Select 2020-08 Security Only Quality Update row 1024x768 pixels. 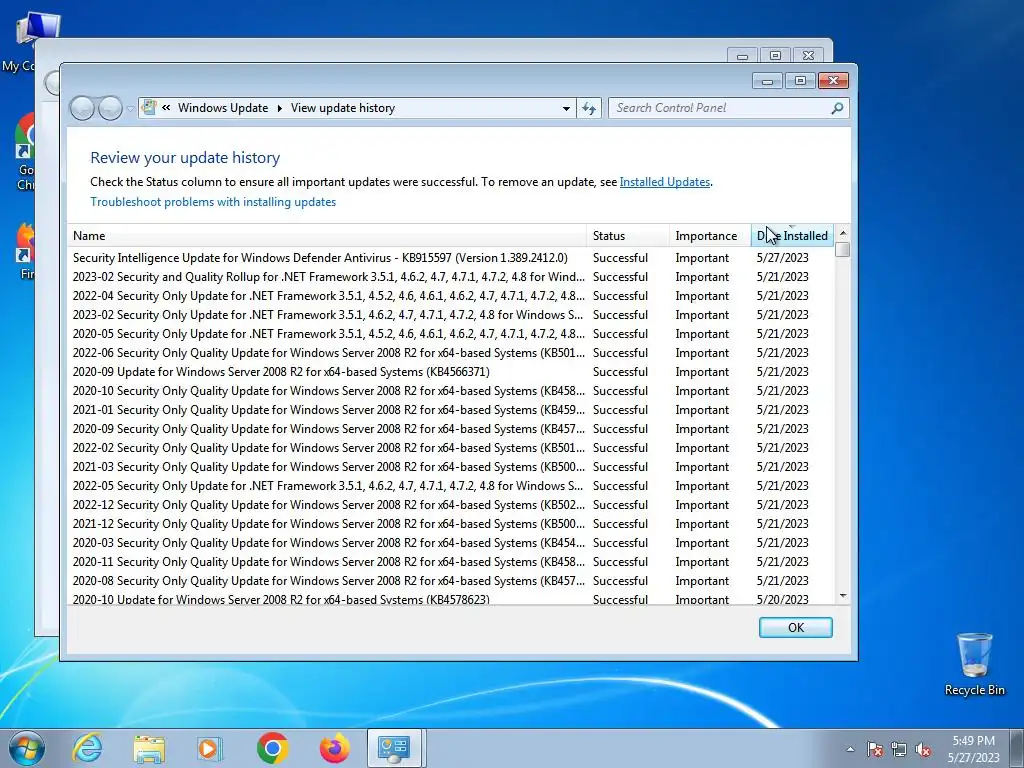(451, 581)
